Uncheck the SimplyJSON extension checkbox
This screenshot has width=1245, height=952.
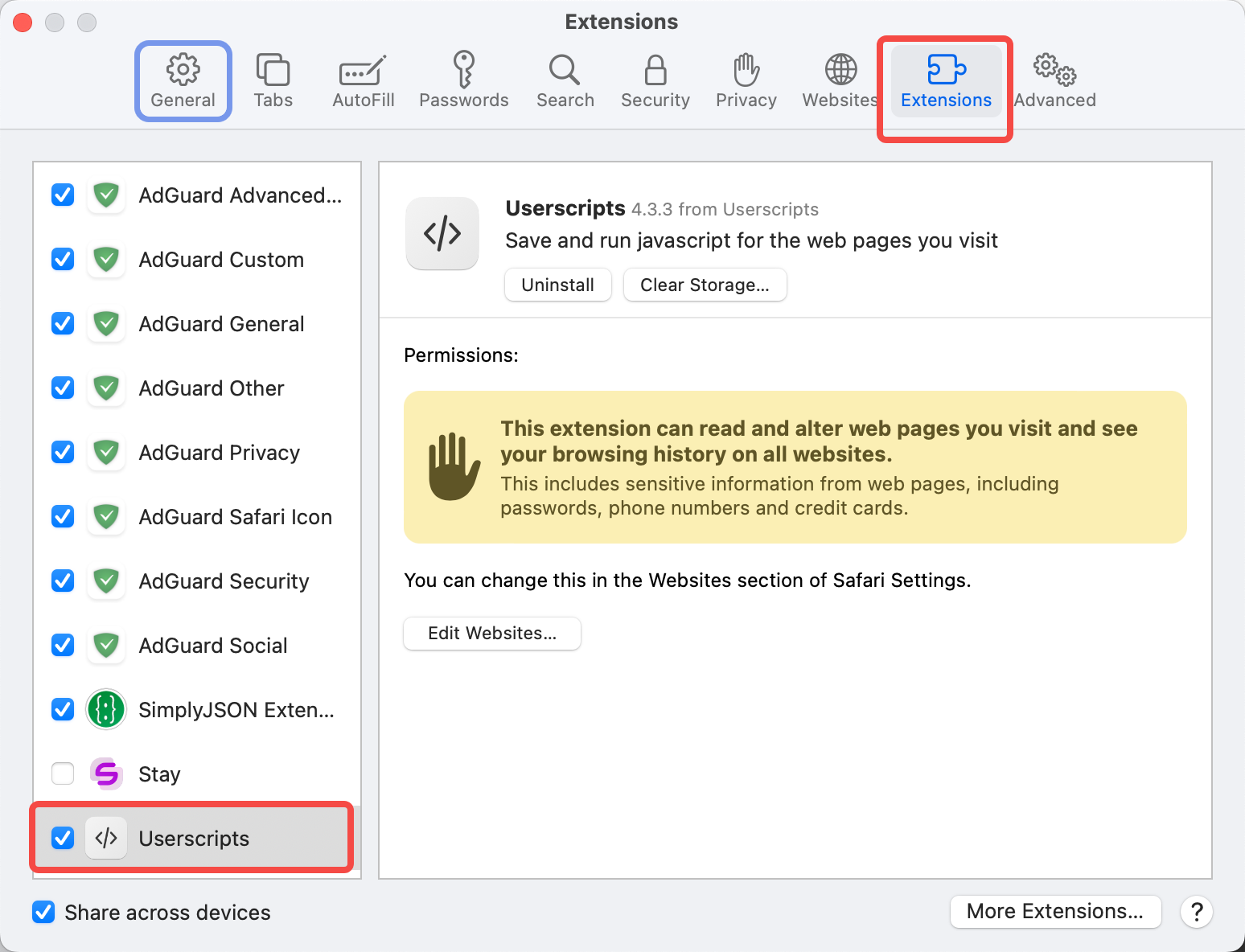tap(63, 709)
